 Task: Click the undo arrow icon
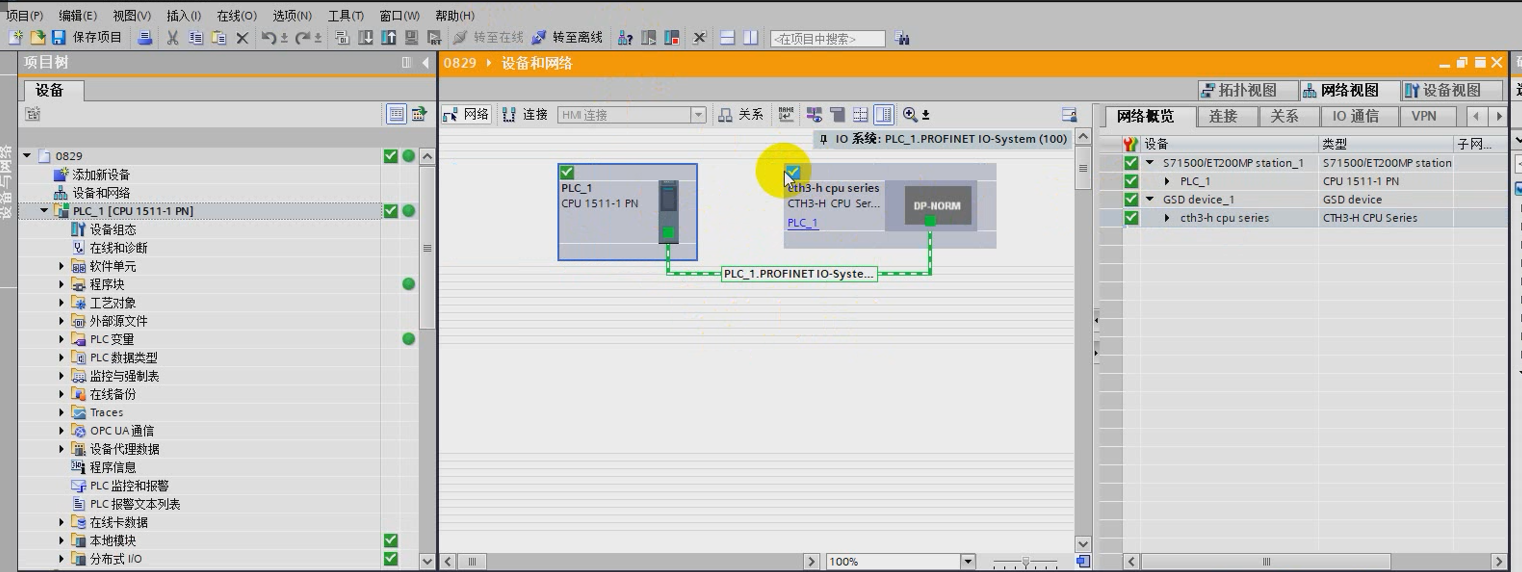(269, 38)
